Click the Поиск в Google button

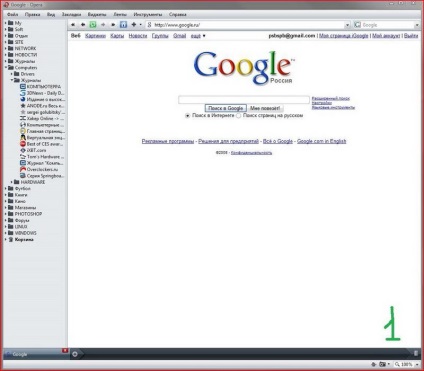pos(226,108)
